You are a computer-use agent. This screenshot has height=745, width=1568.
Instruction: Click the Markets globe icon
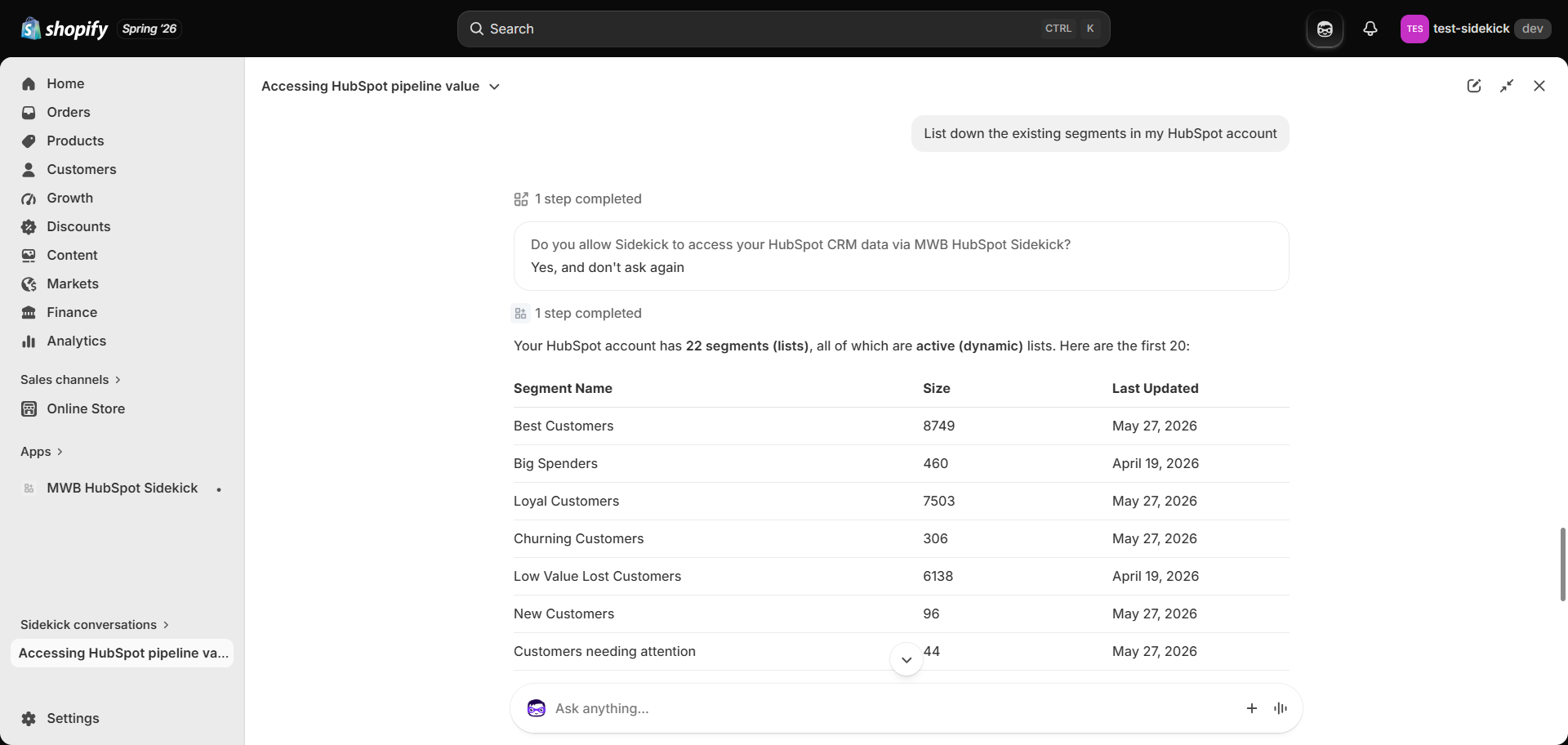[x=29, y=283]
